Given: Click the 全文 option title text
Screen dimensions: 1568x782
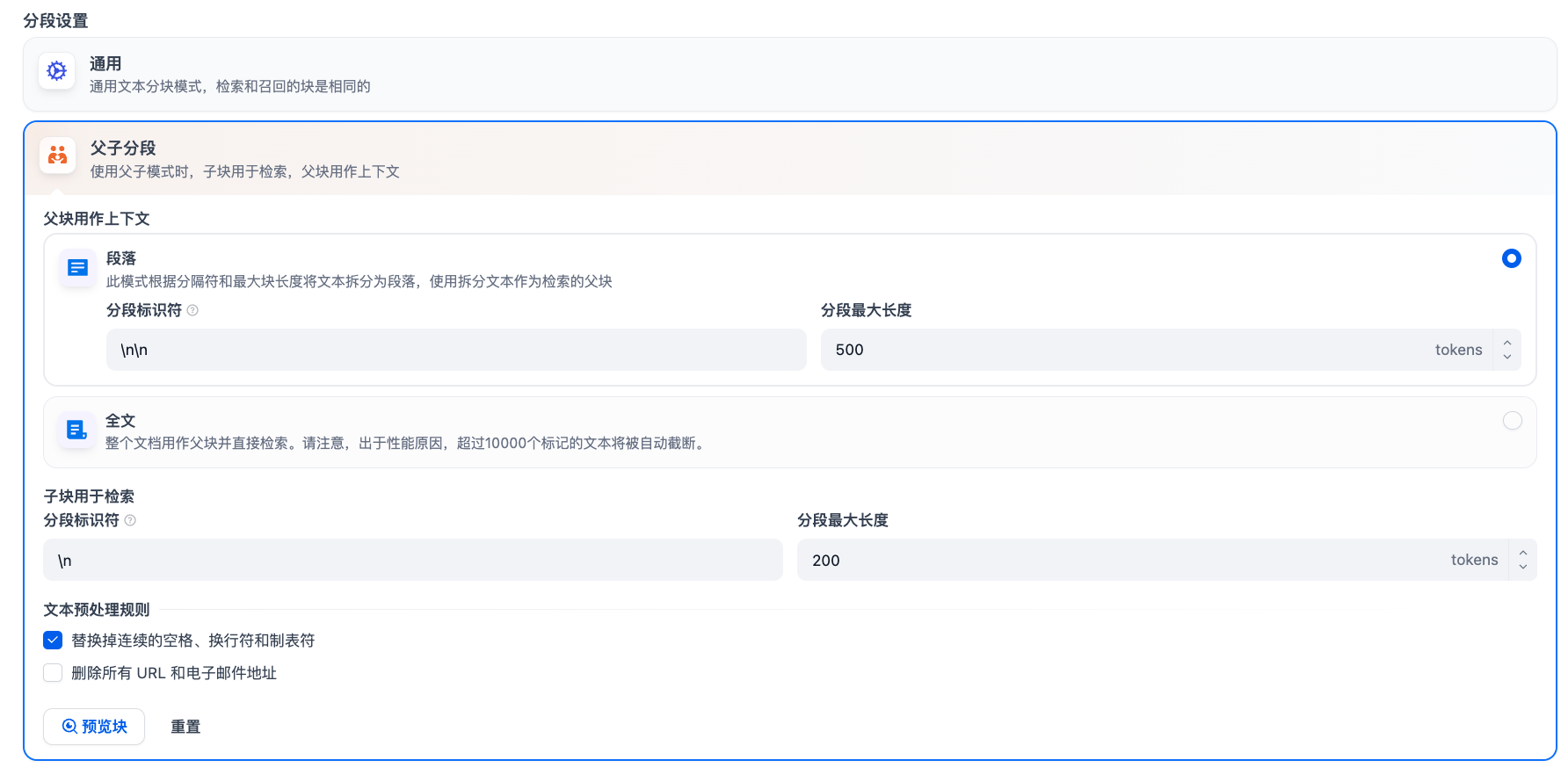Looking at the screenshot, I should click(120, 421).
